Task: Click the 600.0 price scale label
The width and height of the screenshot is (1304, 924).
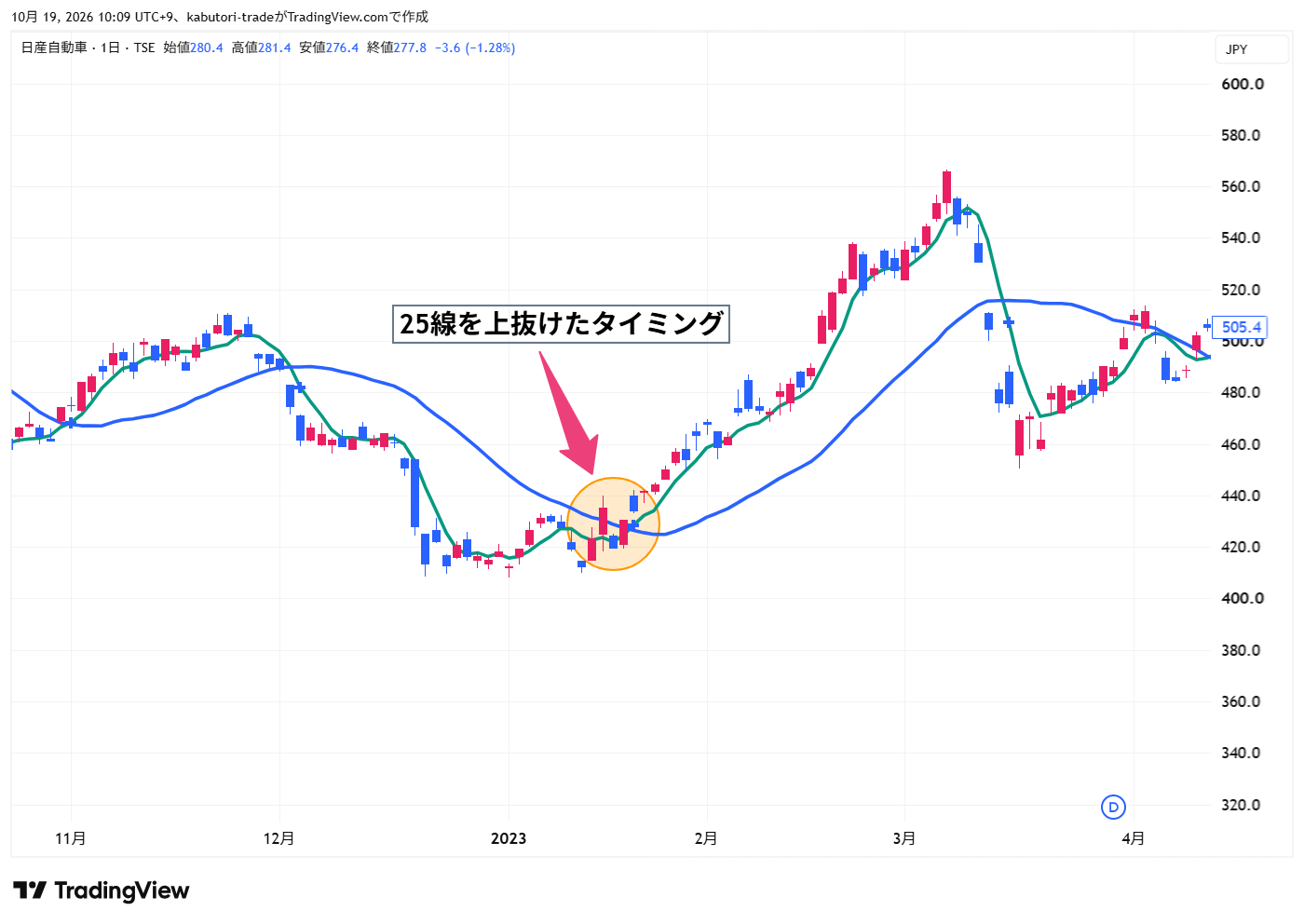Action: 1243,84
